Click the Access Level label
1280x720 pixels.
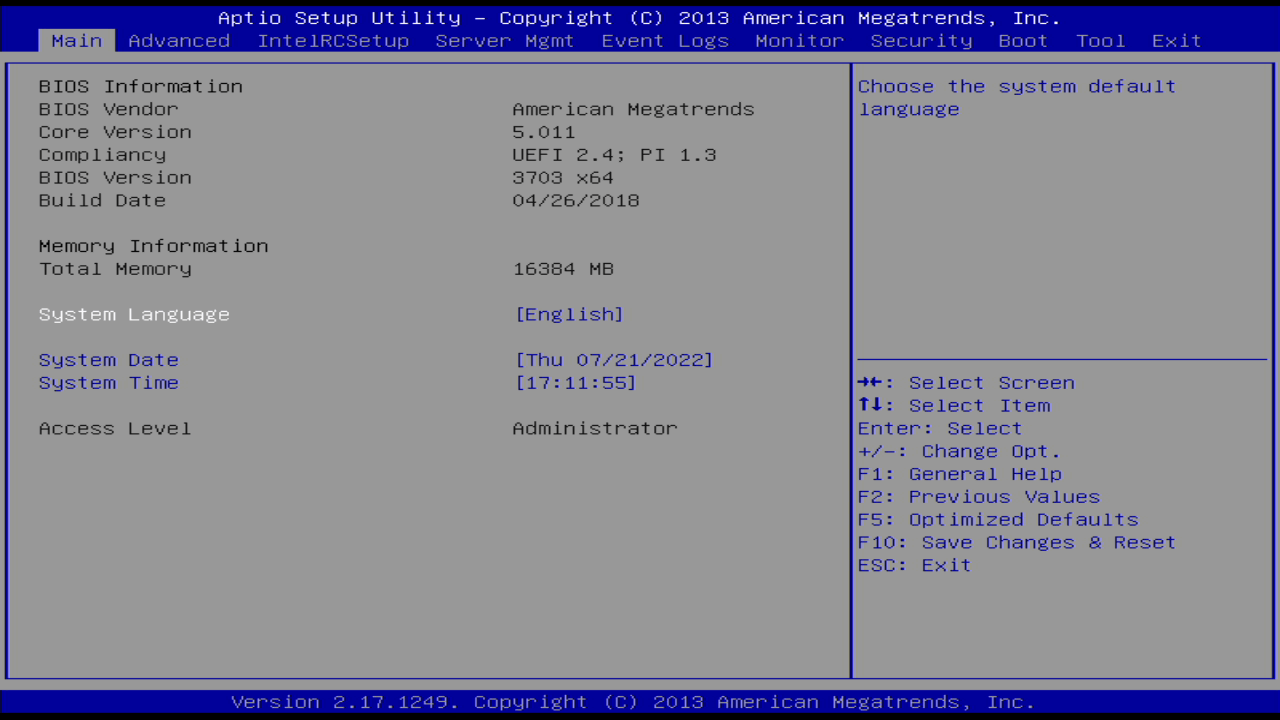[x=115, y=428]
